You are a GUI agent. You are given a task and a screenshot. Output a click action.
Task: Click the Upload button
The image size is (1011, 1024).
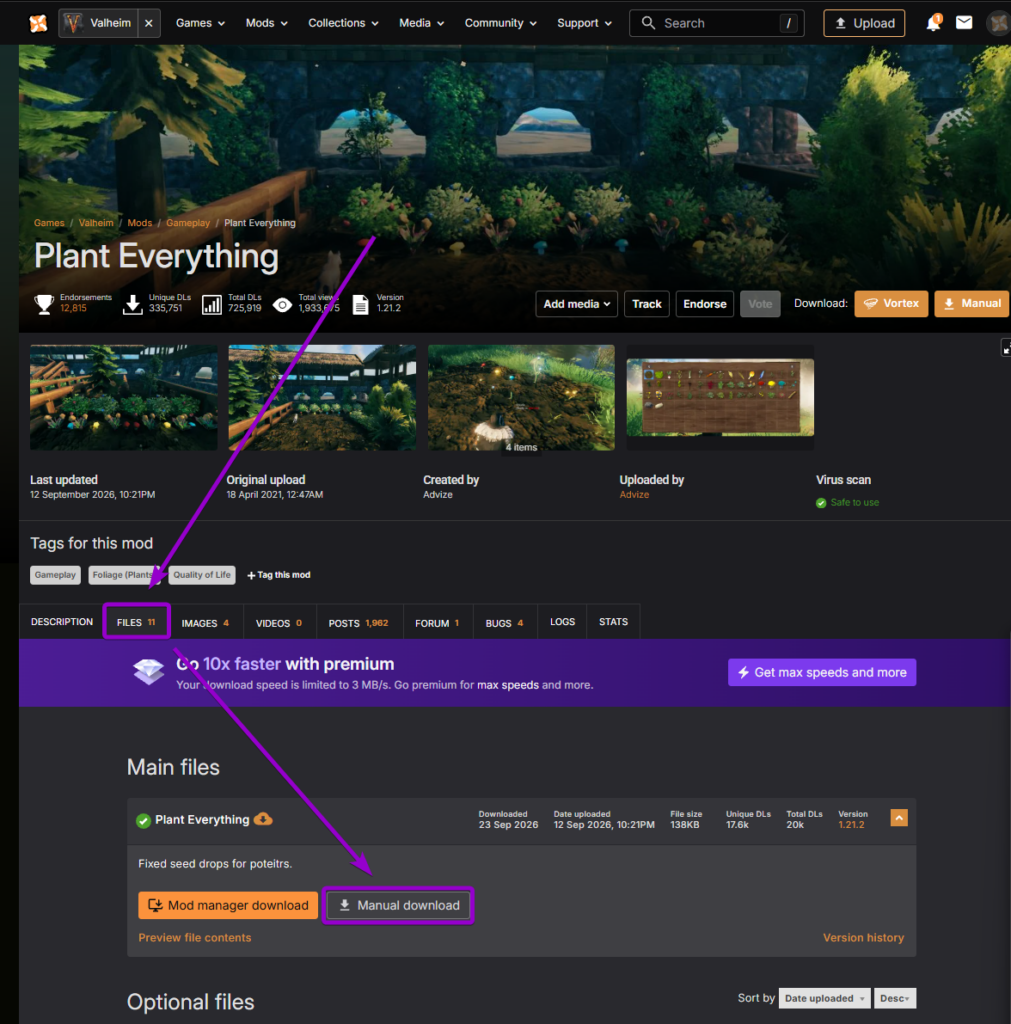tap(864, 24)
